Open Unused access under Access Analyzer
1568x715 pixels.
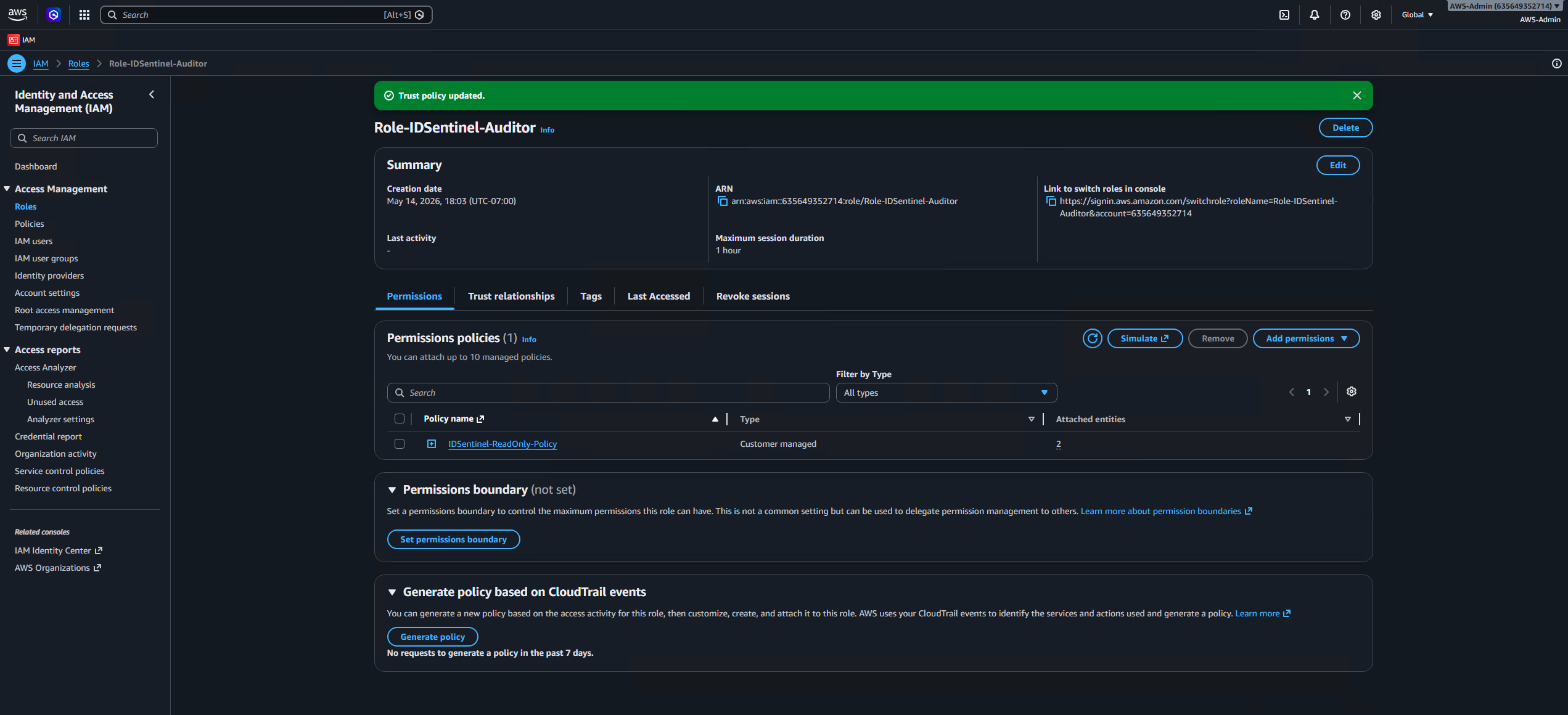point(55,402)
